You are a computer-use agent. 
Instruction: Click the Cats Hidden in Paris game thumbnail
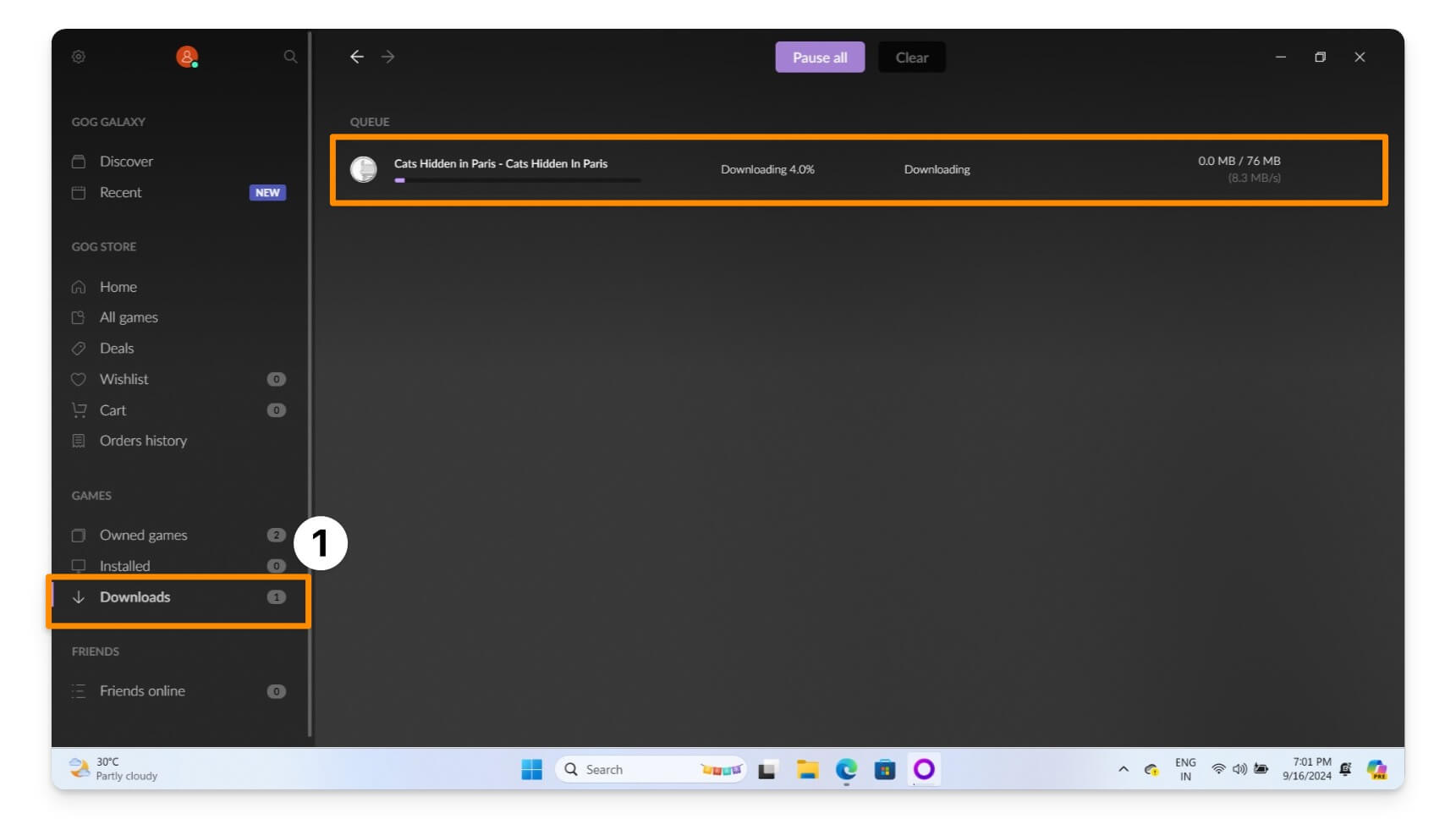tap(364, 169)
